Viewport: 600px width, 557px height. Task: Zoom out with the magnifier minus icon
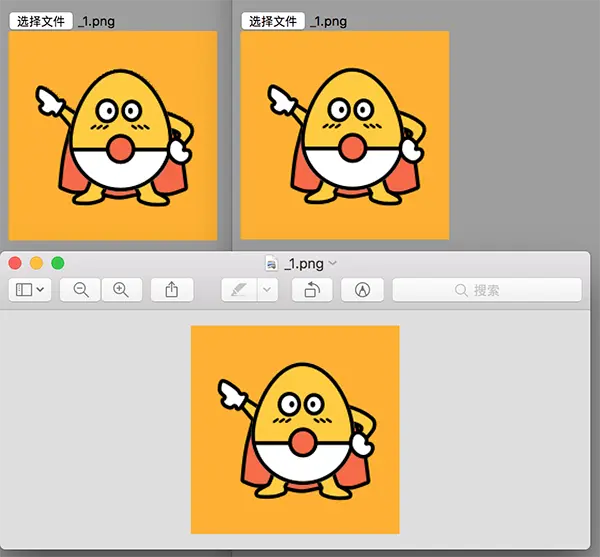[x=80, y=290]
